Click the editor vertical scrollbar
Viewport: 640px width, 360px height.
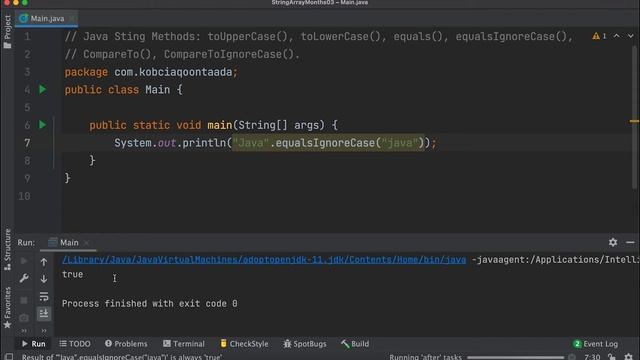coord(634,116)
